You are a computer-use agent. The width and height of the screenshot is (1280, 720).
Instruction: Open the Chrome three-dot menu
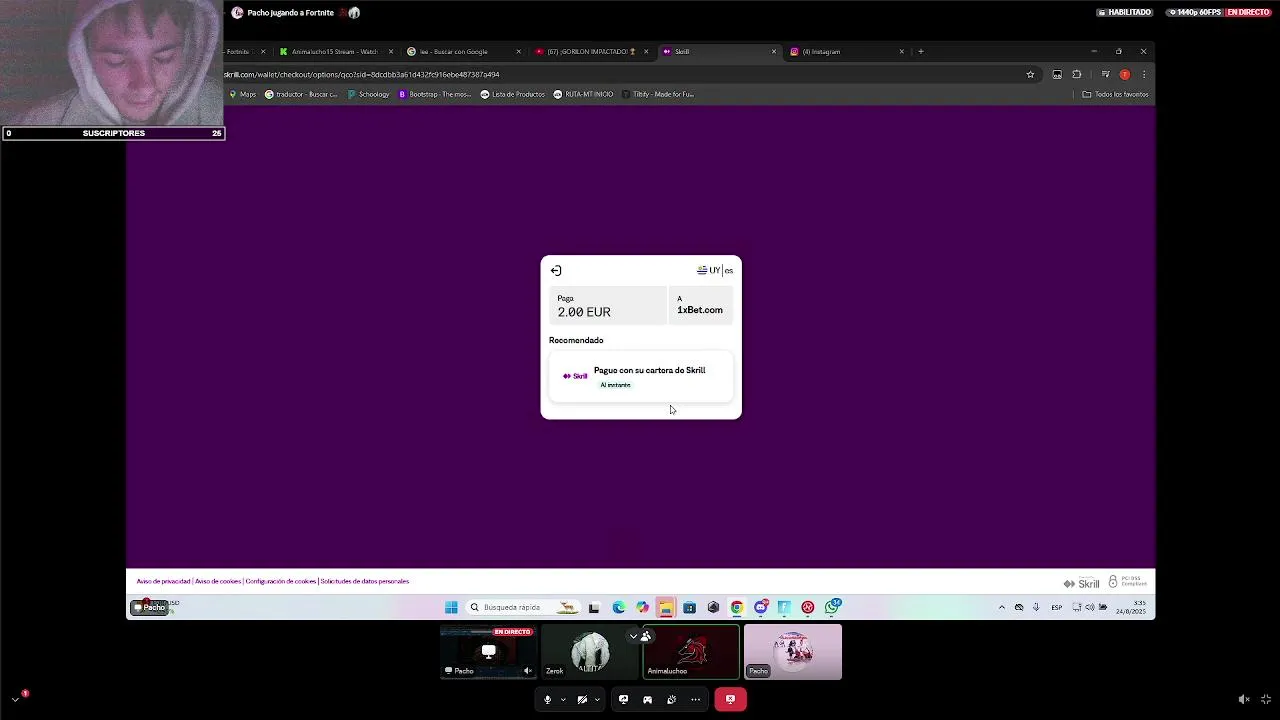click(x=1144, y=74)
